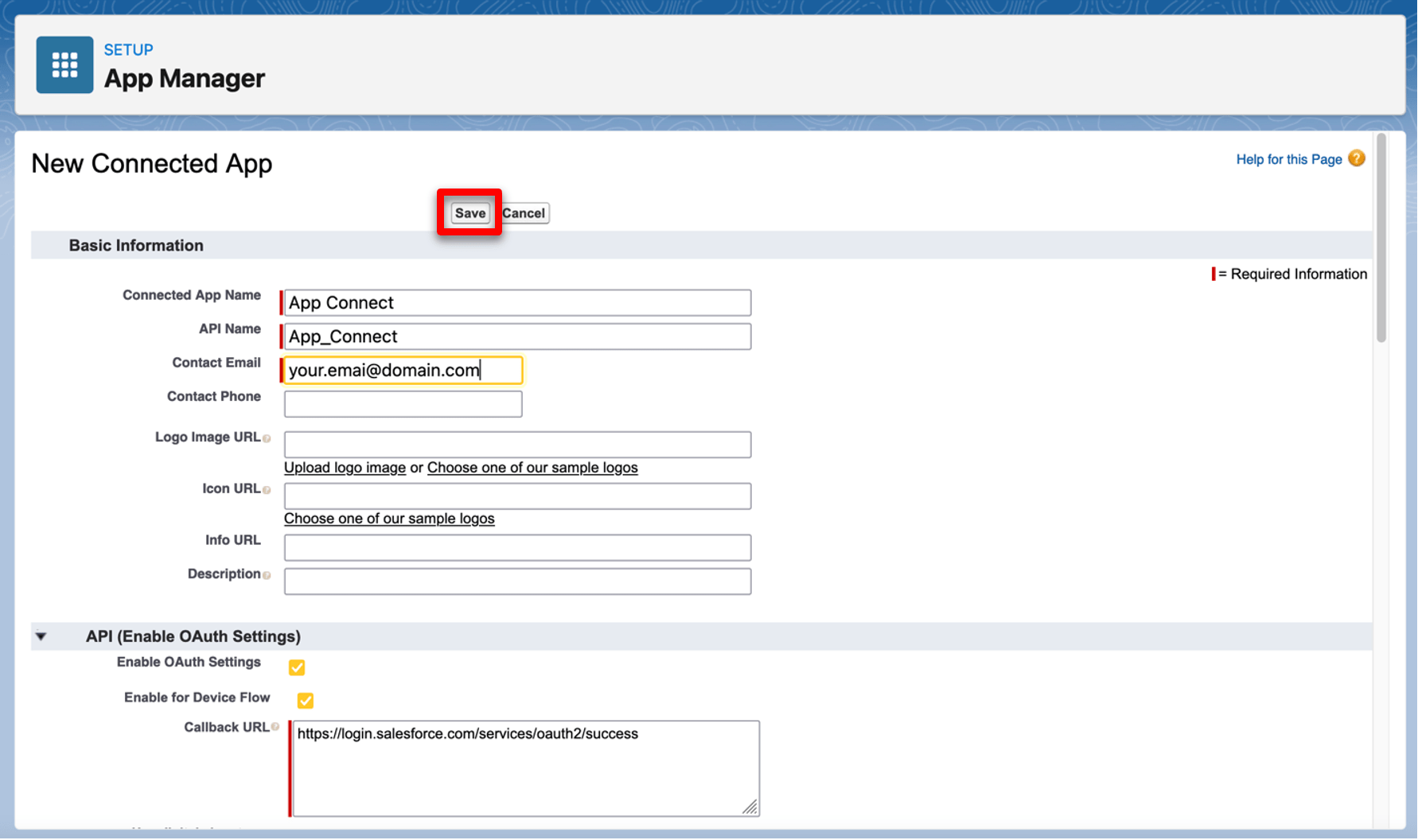
Task: Click inside the Contact Phone field
Action: (x=403, y=403)
